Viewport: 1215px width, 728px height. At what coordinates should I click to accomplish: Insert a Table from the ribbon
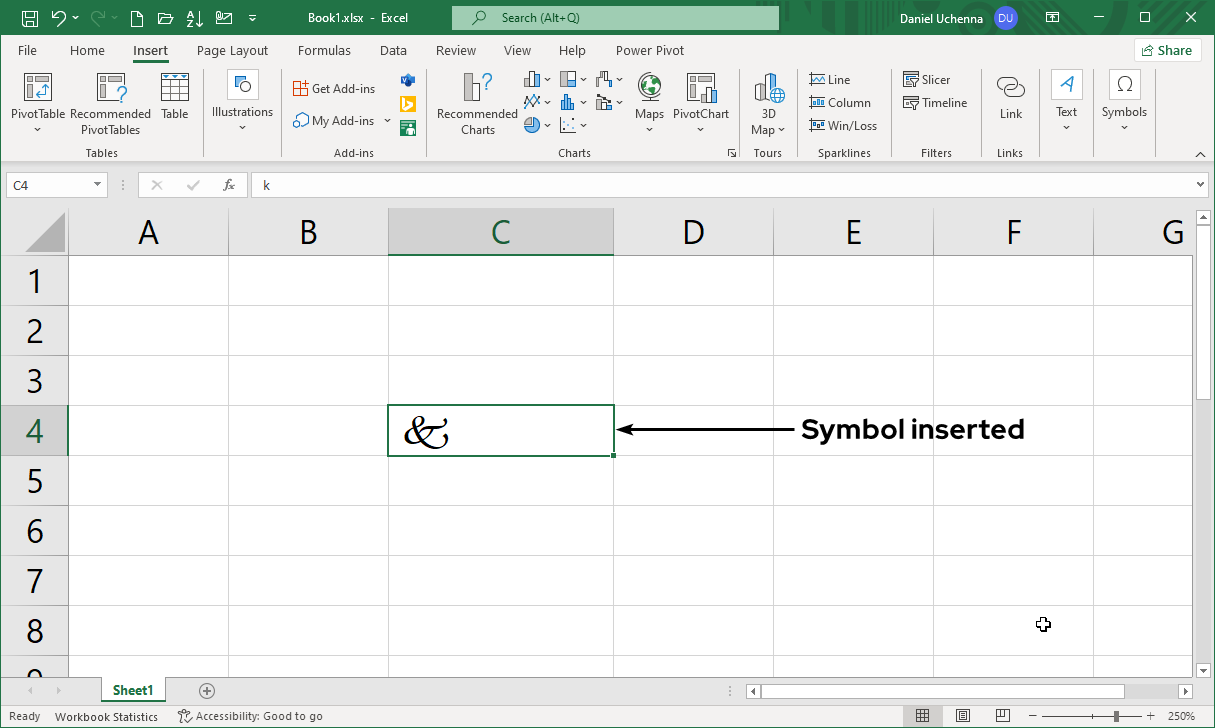(x=175, y=96)
